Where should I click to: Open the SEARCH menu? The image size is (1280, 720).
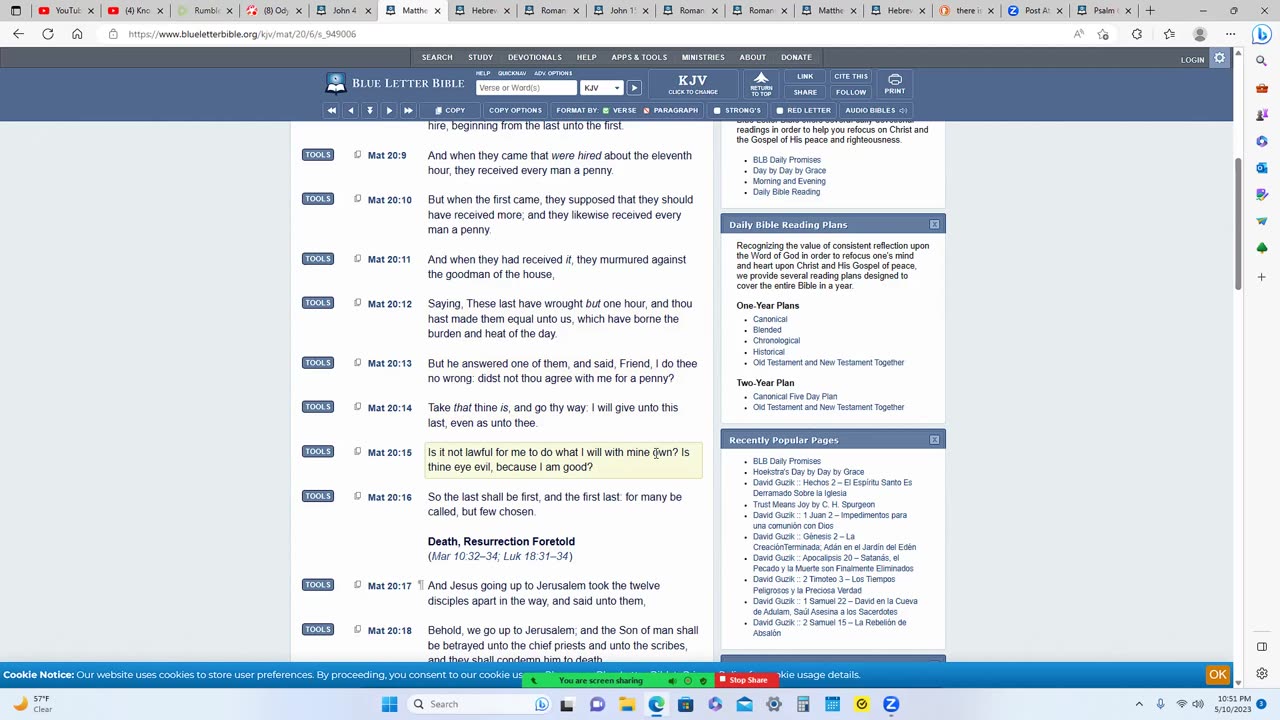[437, 57]
